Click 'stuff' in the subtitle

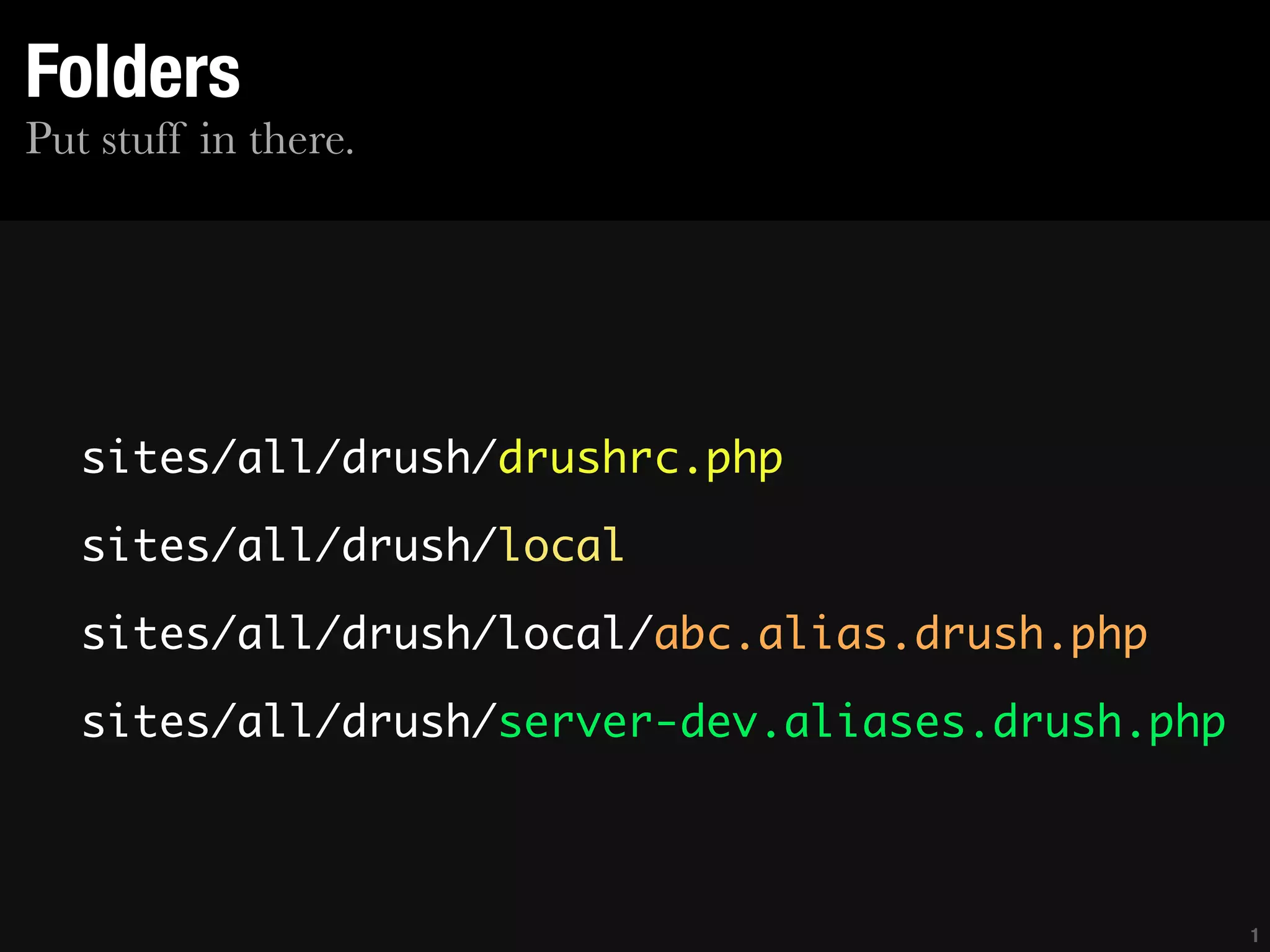click(144, 139)
